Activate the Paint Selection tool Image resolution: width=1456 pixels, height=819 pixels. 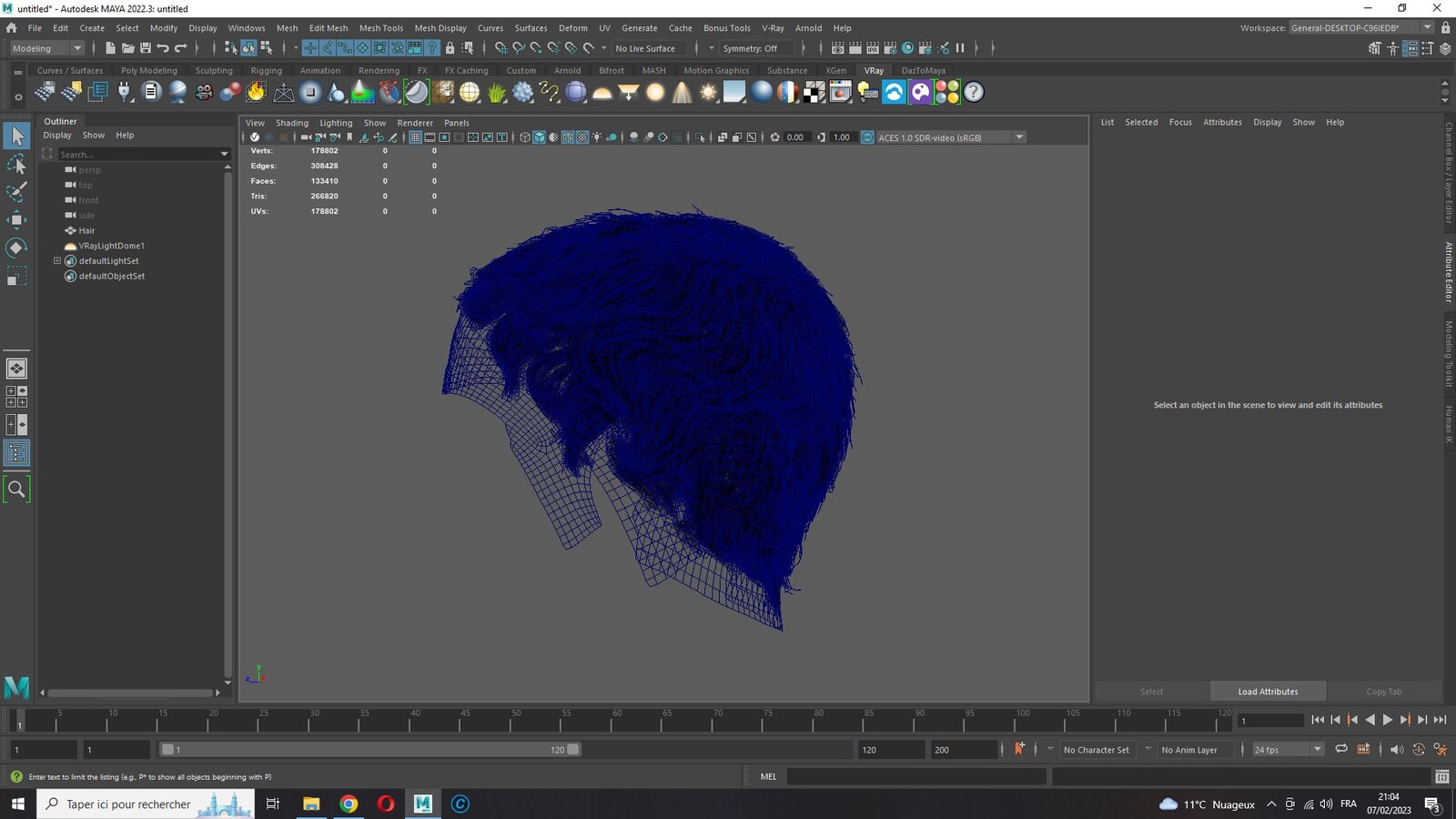coord(16,191)
